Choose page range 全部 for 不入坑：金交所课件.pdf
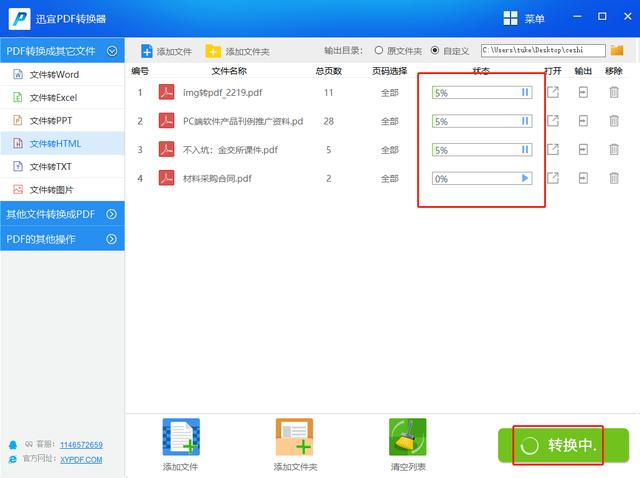 point(389,150)
